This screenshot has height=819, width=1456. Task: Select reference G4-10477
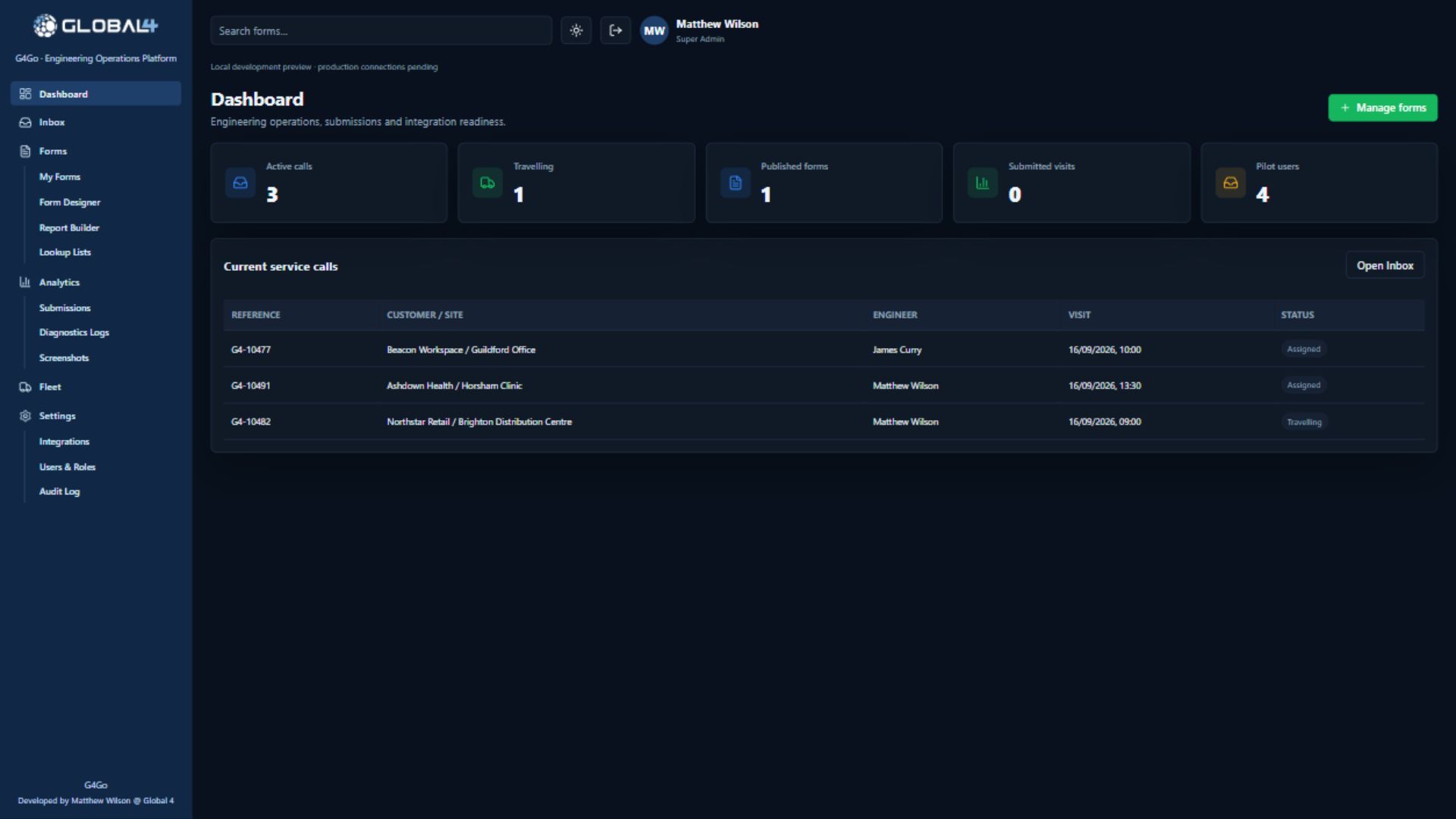pyautogui.click(x=251, y=350)
